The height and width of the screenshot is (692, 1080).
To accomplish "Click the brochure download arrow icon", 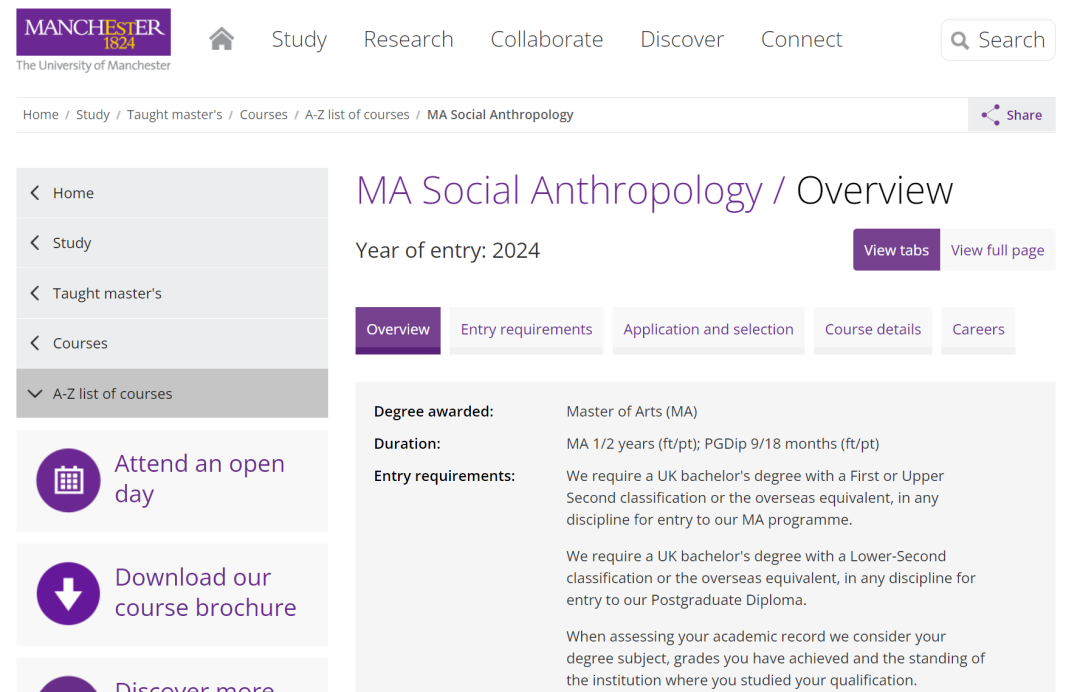I will (x=68, y=594).
